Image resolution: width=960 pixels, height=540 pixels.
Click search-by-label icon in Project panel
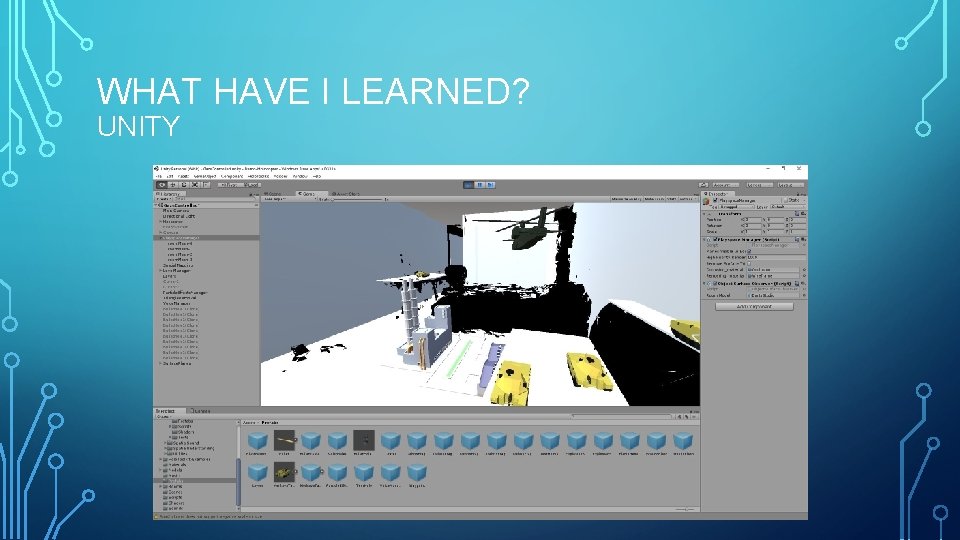[x=686, y=416]
